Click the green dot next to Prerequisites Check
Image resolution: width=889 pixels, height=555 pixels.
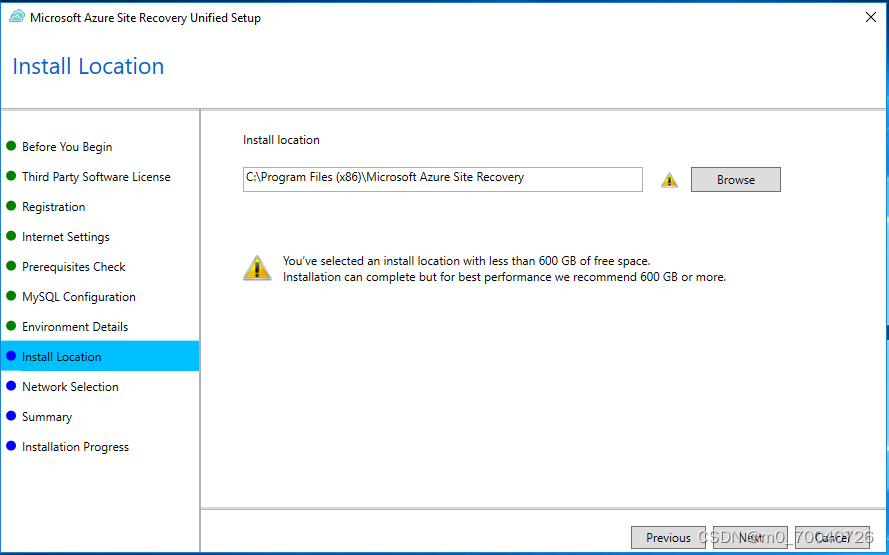coord(11,266)
